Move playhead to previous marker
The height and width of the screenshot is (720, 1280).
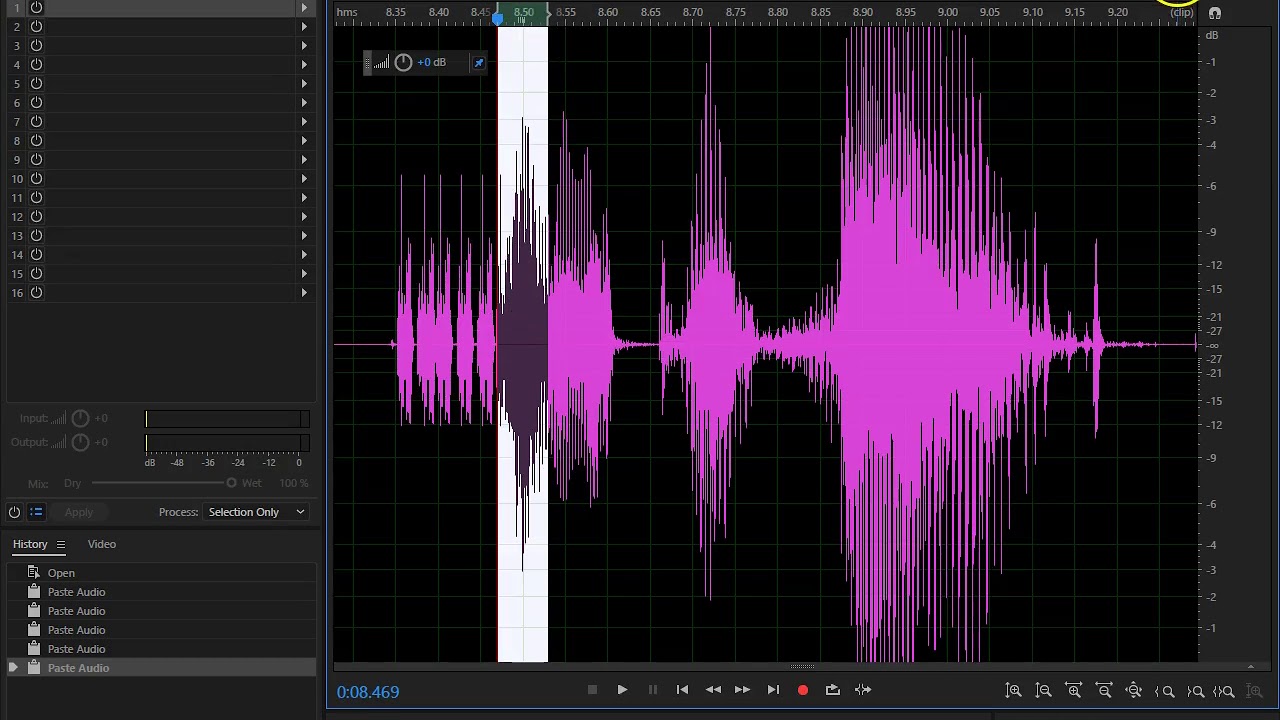click(682, 690)
